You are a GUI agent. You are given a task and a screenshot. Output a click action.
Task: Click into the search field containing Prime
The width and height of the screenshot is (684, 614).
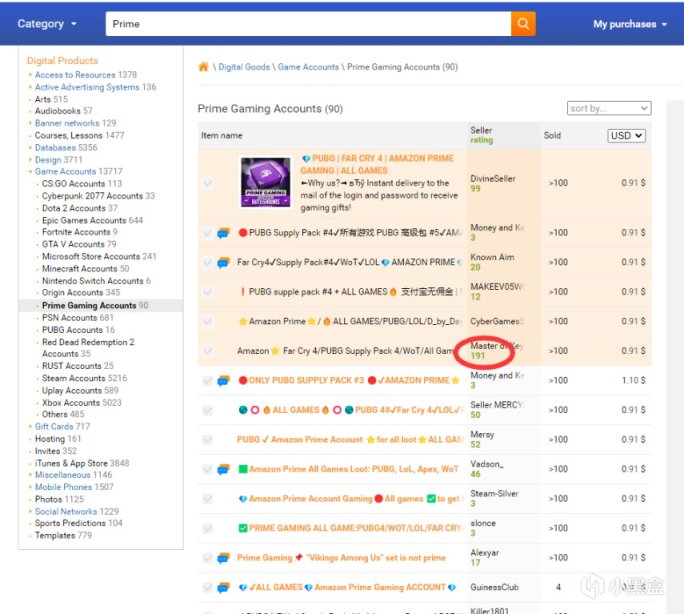[x=308, y=24]
